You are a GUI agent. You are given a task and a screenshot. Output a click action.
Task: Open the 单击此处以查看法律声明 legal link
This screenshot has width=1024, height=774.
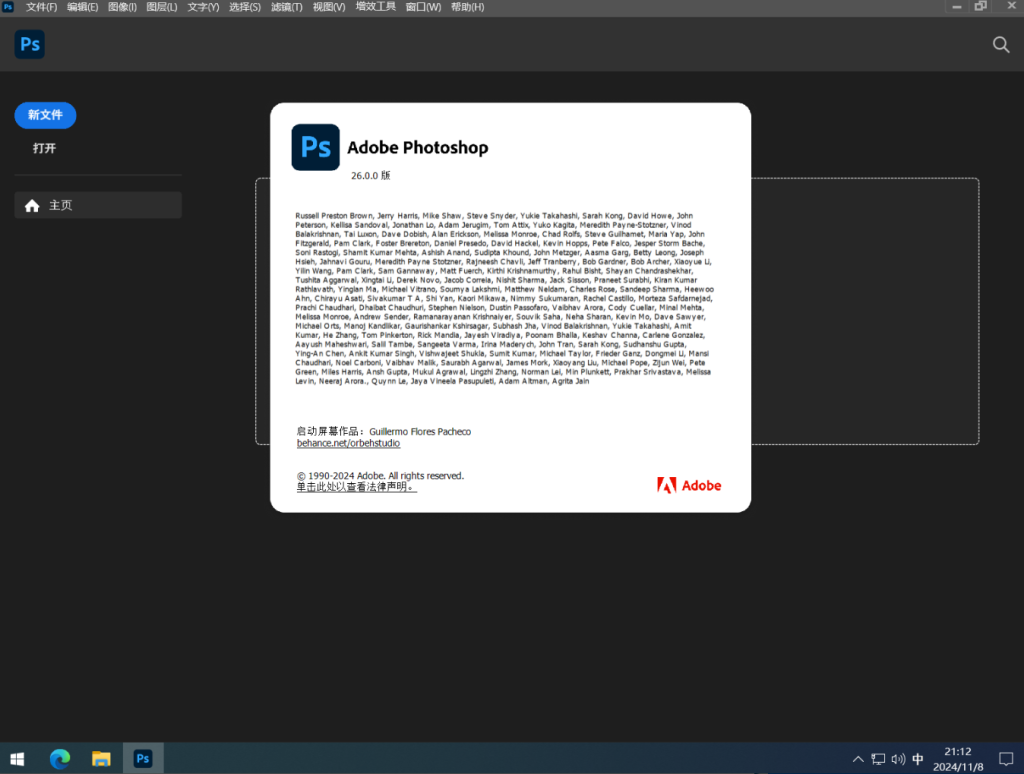click(x=356, y=486)
